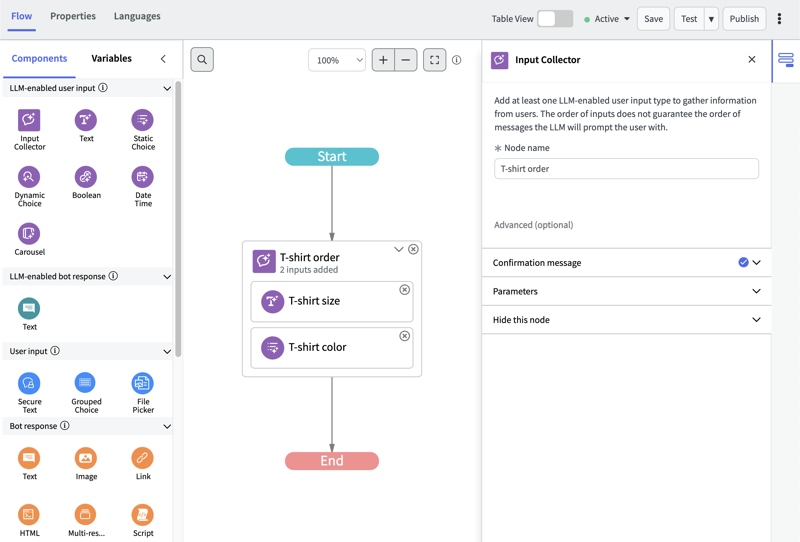Remove the T-shirt size input
The image size is (800, 542).
(405, 290)
